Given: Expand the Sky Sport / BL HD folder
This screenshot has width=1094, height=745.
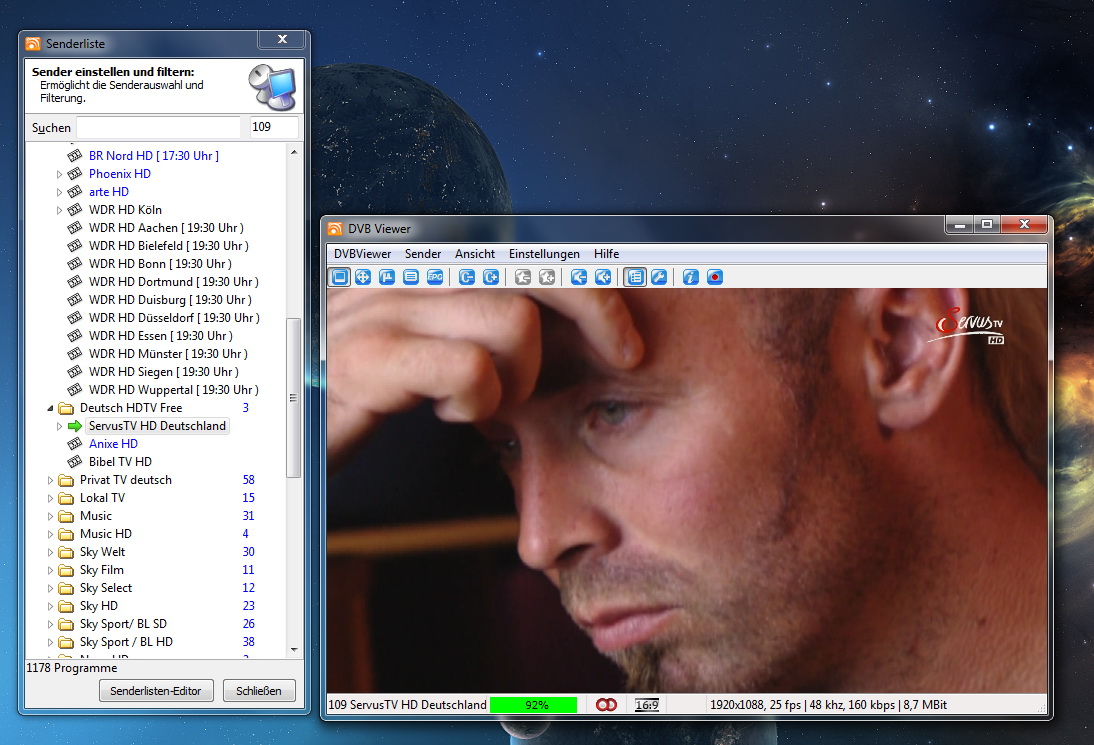Looking at the screenshot, I should click(50, 642).
